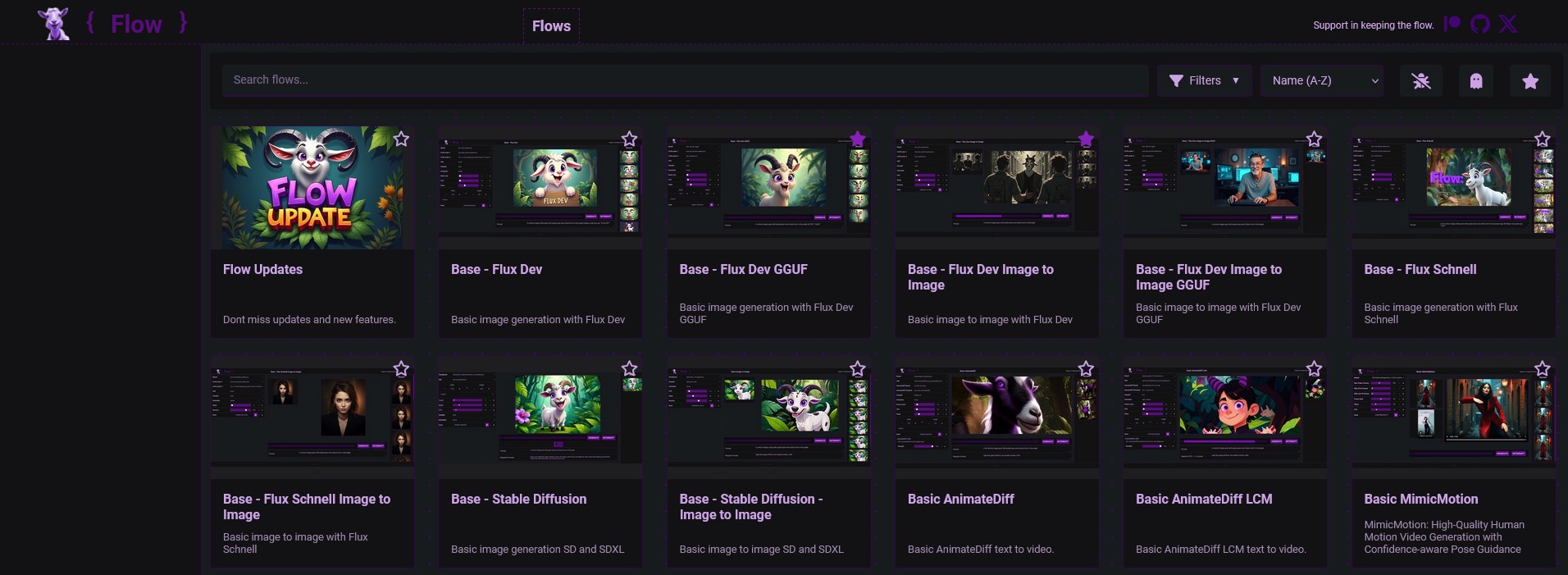Click the Base - Stable Diffusion title
Image resolution: width=1568 pixels, height=575 pixels.
click(x=518, y=499)
